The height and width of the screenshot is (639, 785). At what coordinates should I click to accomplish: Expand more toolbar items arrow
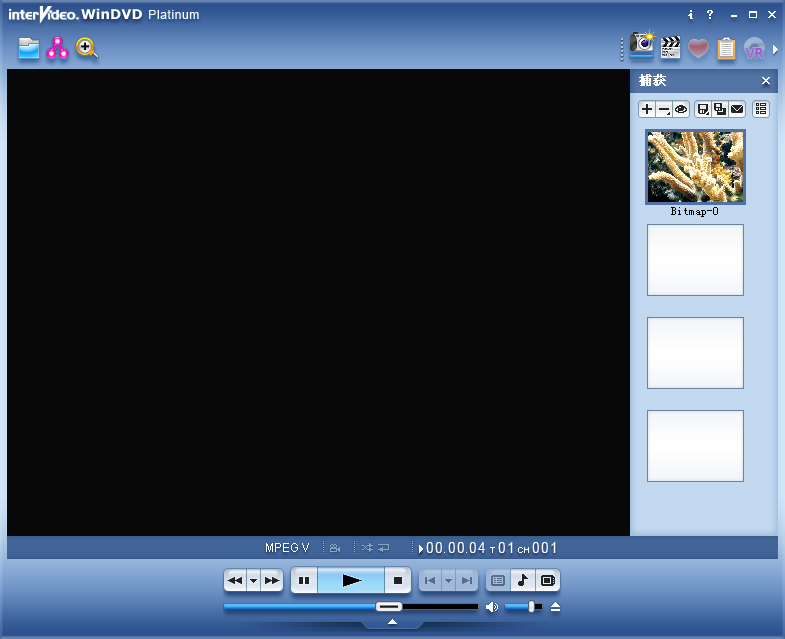coord(775,50)
